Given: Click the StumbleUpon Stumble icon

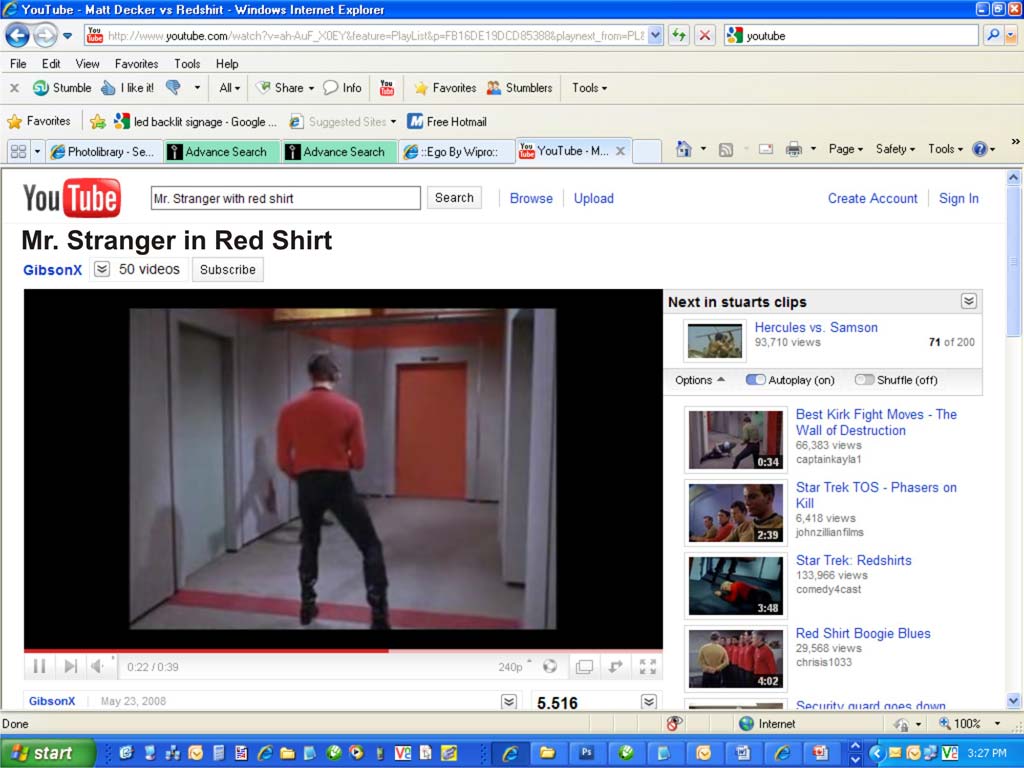Looking at the screenshot, I should click(x=40, y=88).
